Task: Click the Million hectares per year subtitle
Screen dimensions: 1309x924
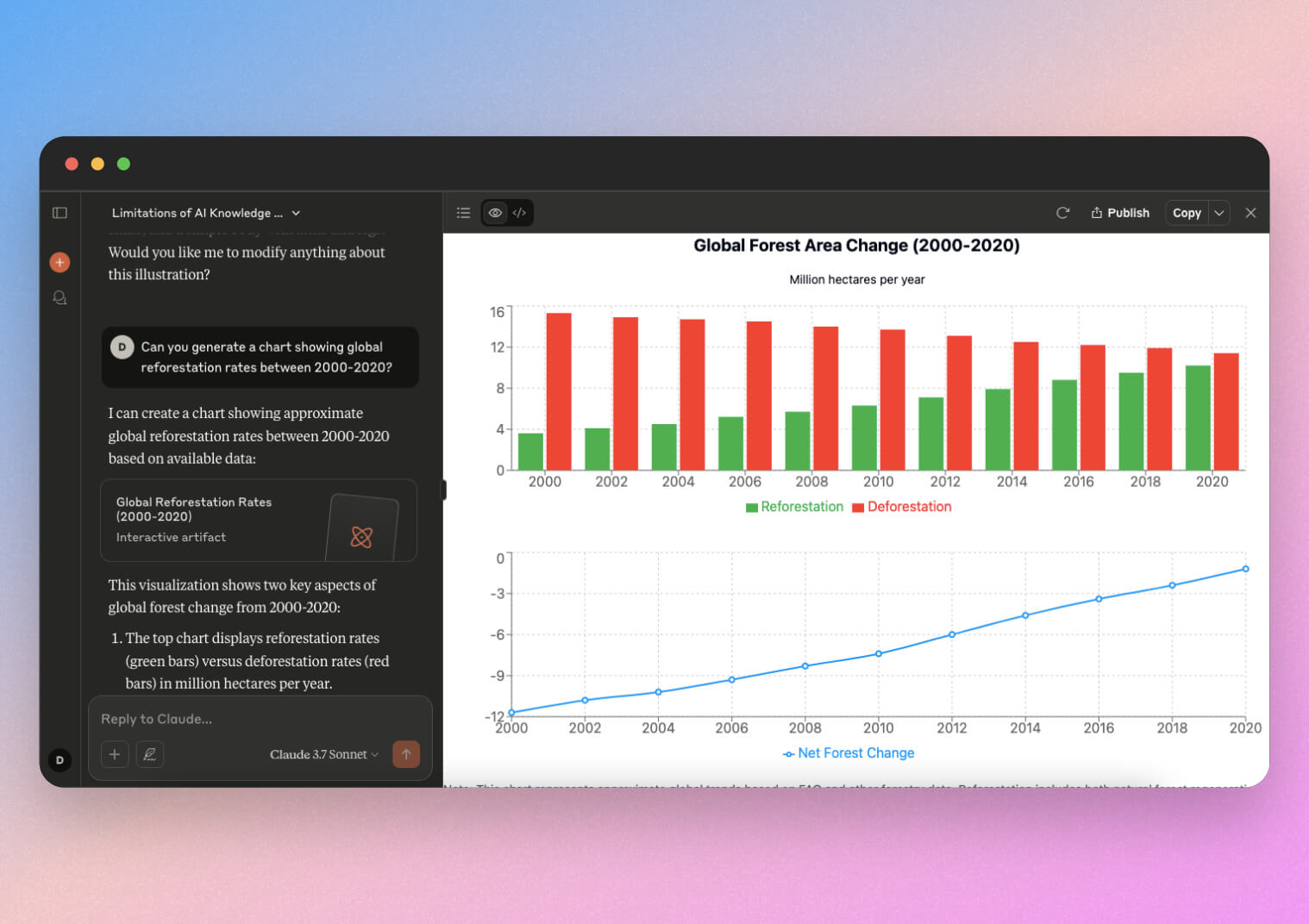Action: tap(857, 279)
